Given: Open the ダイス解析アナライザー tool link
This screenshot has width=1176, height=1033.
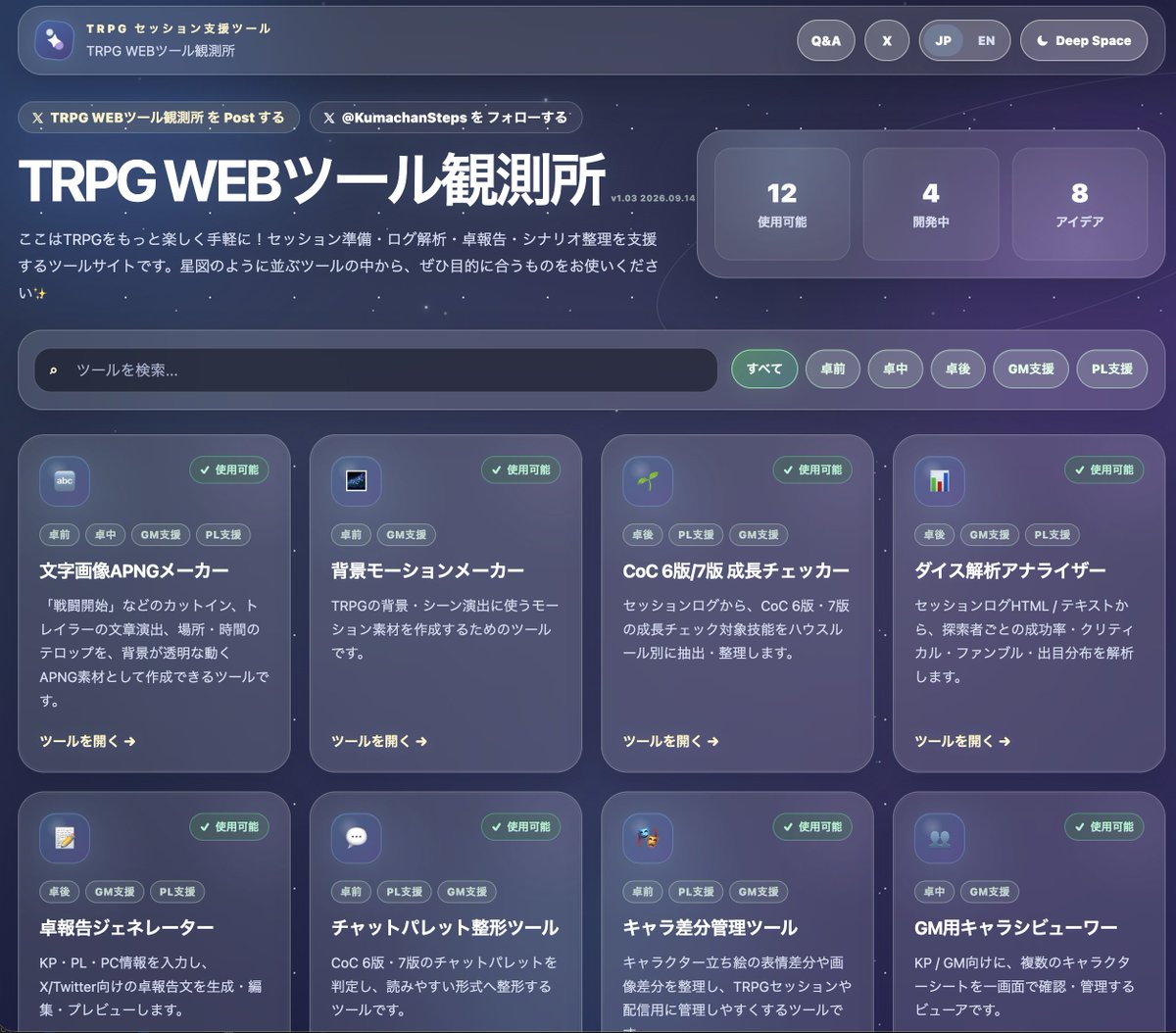Looking at the screenshot, I should 962,742.
